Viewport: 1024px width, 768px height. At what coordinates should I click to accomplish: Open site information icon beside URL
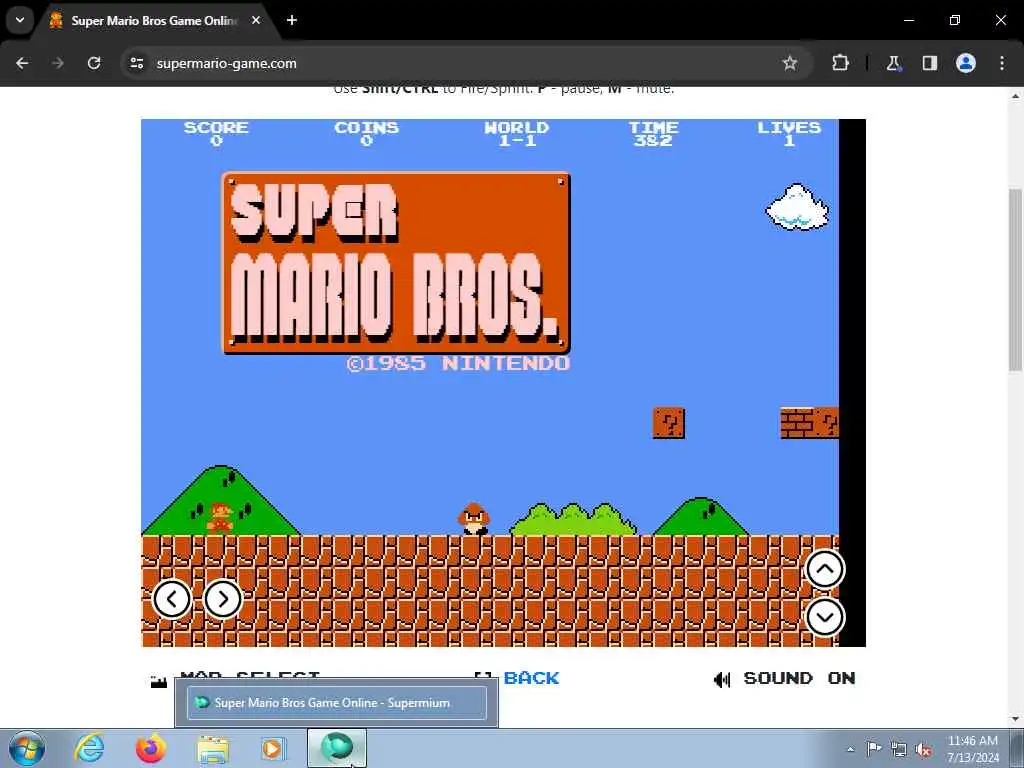(136, 63)
